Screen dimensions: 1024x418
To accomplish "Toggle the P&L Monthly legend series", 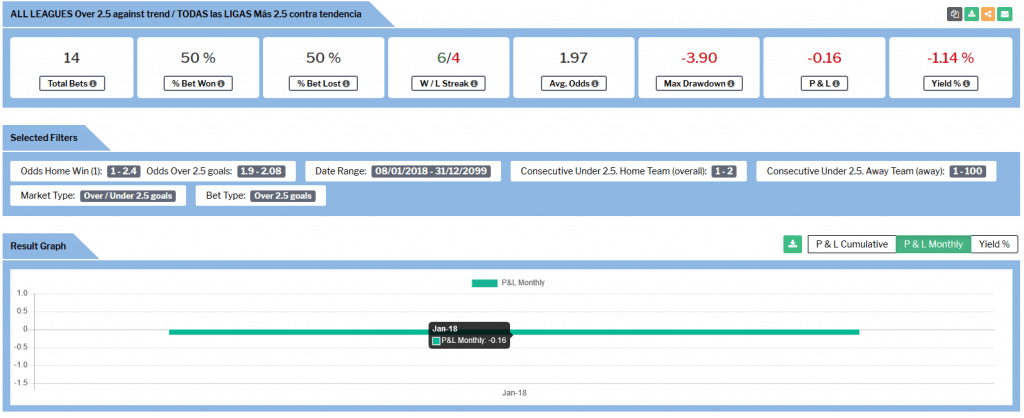I will (508, 283).
